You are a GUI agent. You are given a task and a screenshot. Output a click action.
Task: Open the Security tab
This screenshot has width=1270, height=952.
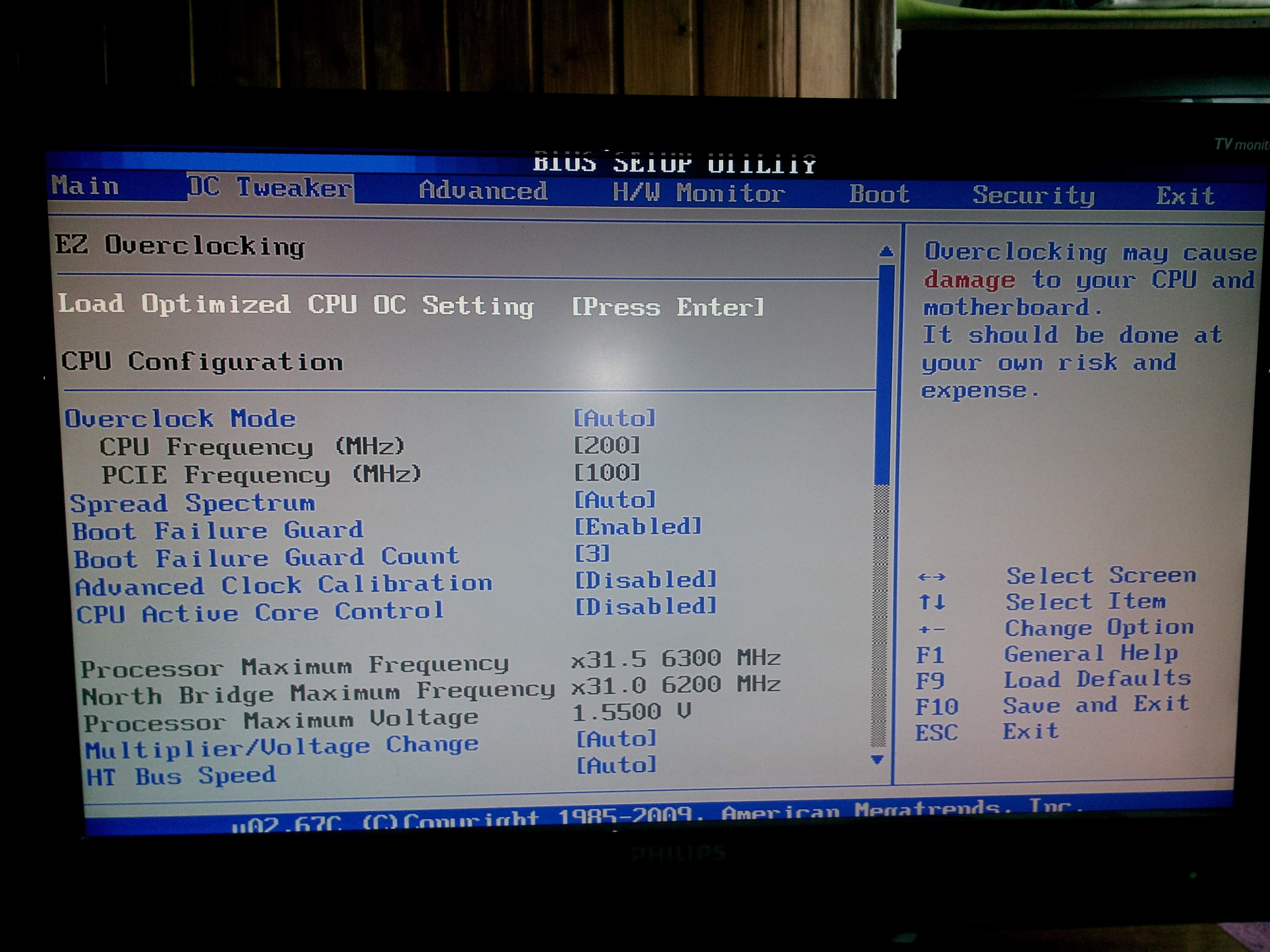point(1033,196)
